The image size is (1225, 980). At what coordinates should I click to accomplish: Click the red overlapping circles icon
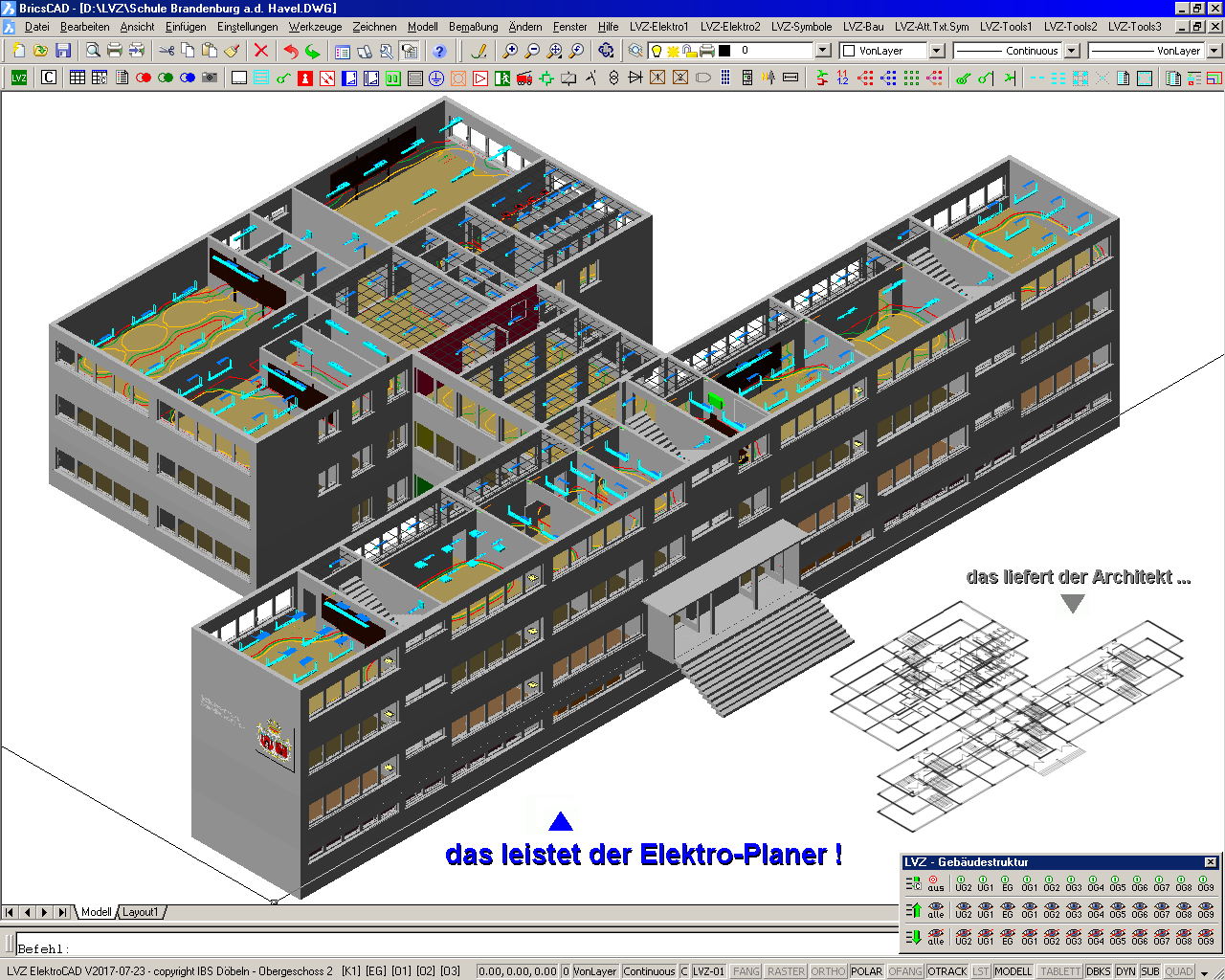point(144,78)
